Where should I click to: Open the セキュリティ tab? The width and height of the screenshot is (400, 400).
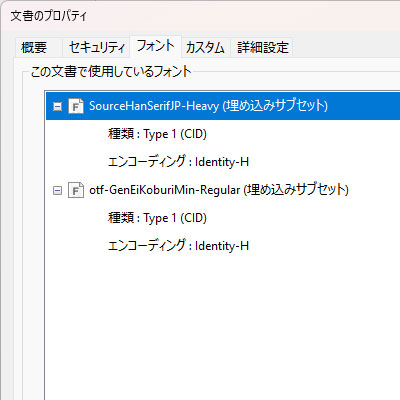[97, 47]
